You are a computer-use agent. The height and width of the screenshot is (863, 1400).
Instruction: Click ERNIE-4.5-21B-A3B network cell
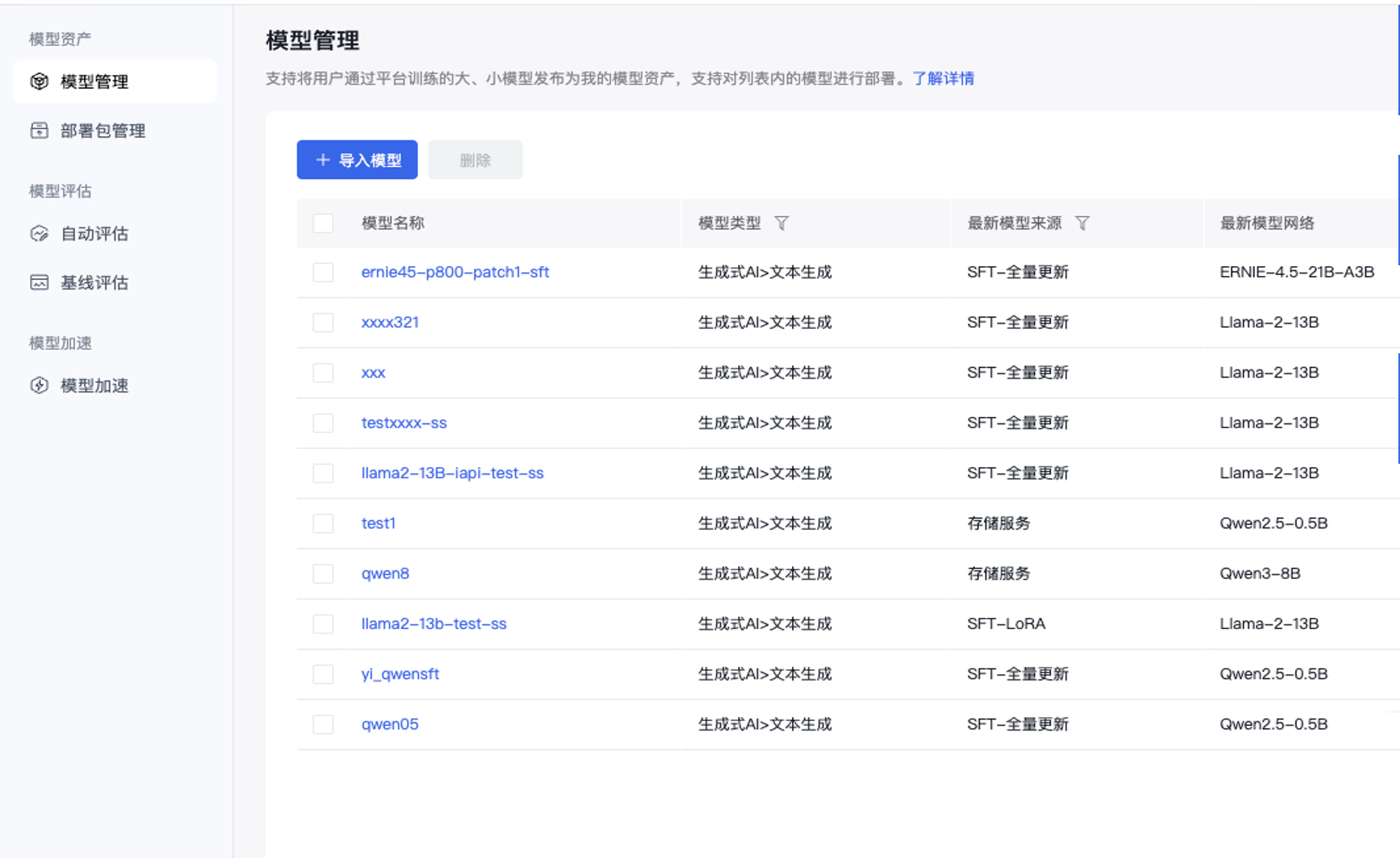click(x=1297, y=273)
